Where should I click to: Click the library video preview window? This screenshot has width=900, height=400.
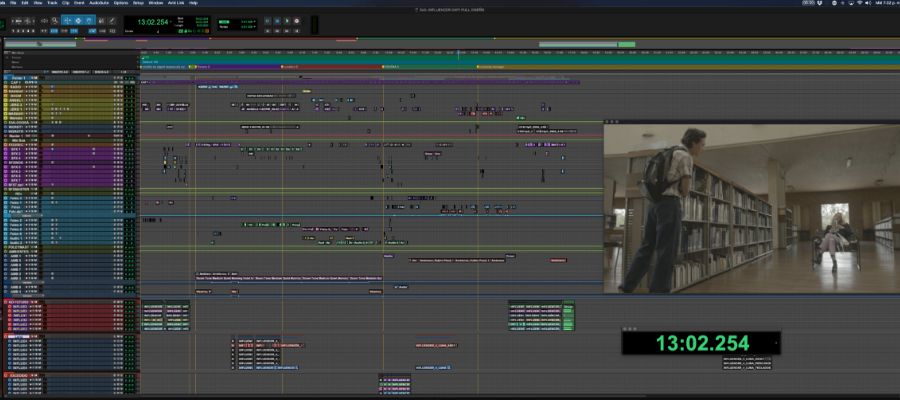750,208
